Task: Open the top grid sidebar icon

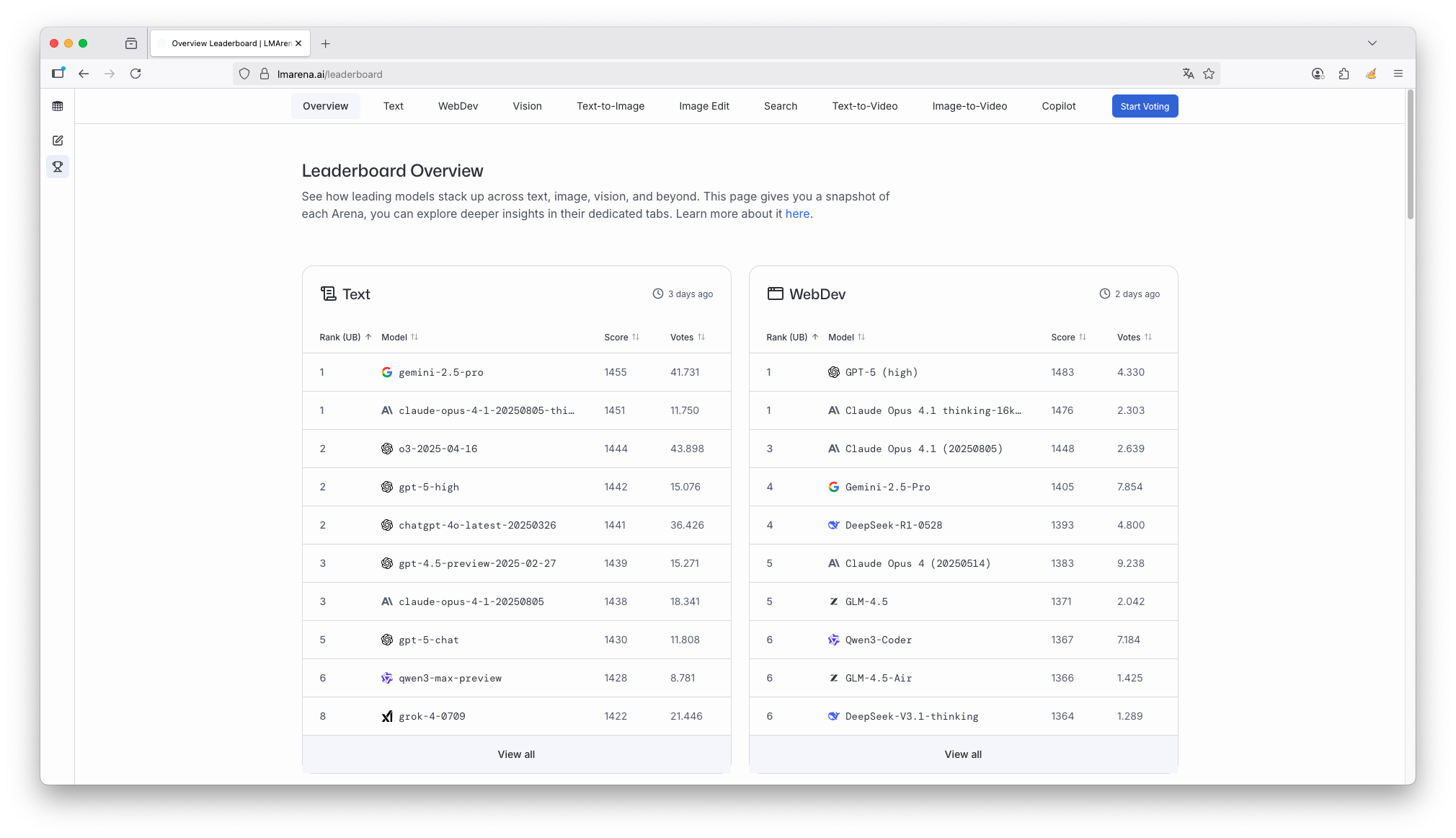Action: tap(58, 106)
